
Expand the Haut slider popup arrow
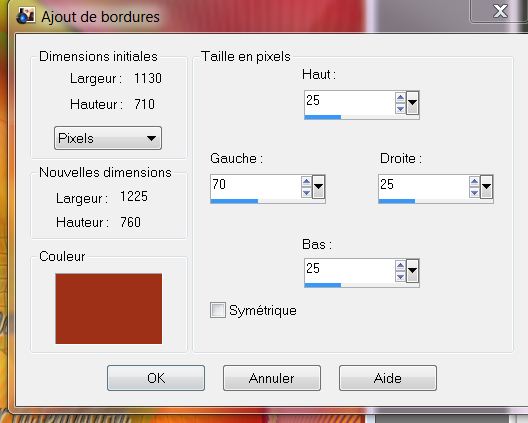point(412,103)
